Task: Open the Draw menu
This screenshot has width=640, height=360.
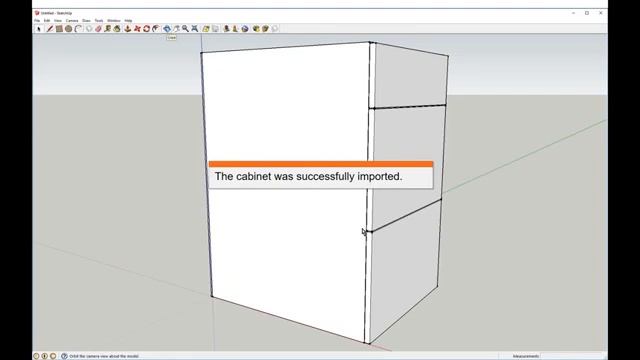Action: (x=86, y=20)
